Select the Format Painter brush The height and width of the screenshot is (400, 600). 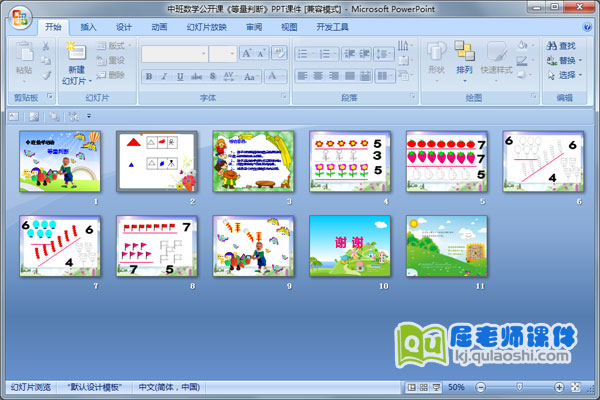coord(46,75)
